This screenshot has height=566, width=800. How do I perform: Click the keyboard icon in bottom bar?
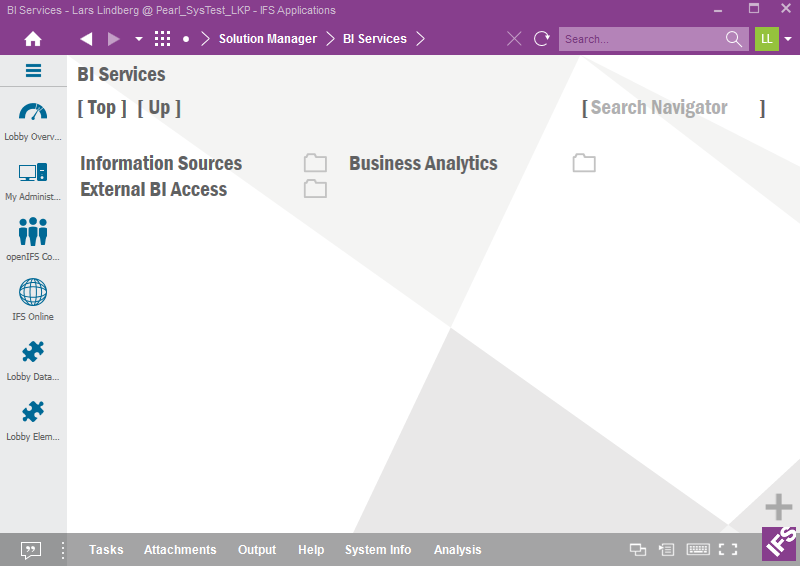pos(698,549)
